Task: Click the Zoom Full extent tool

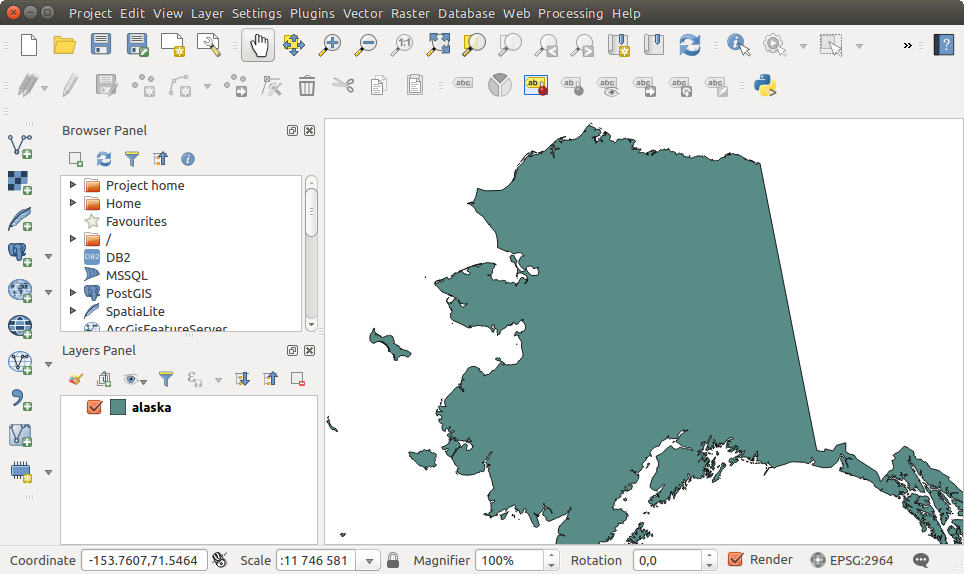Action: click(438, 45)
